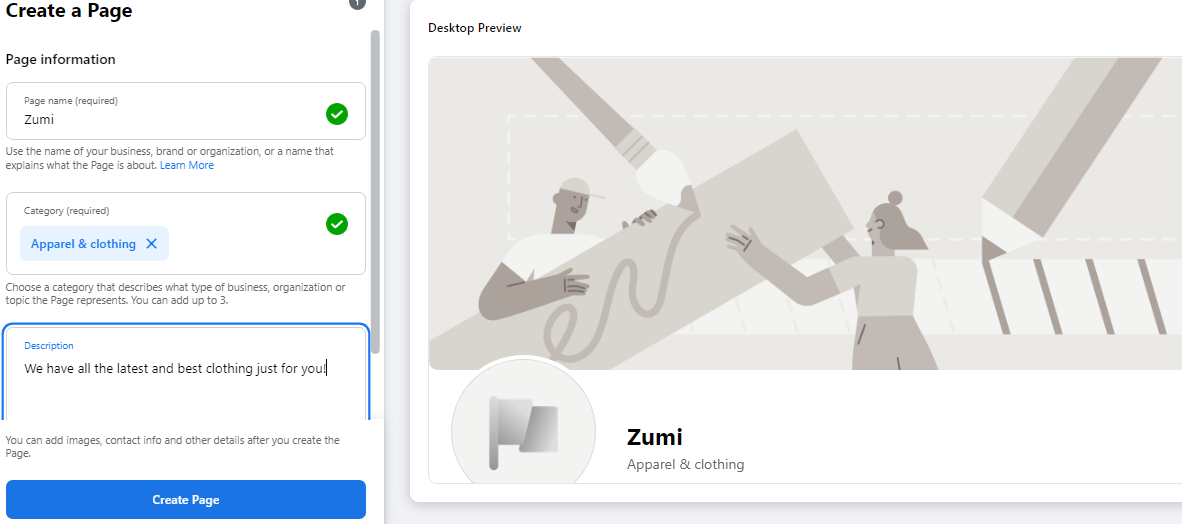Click the green checkmark in Category field
The image size is (1182, 524).
coord(337,224)
